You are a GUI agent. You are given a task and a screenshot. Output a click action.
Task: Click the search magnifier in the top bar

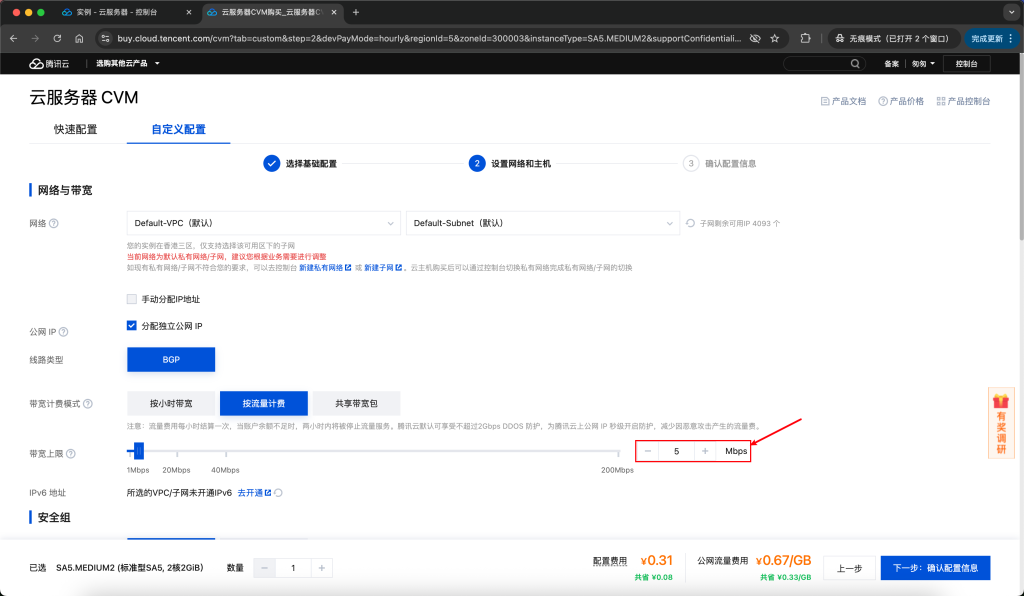coord(855,62)
